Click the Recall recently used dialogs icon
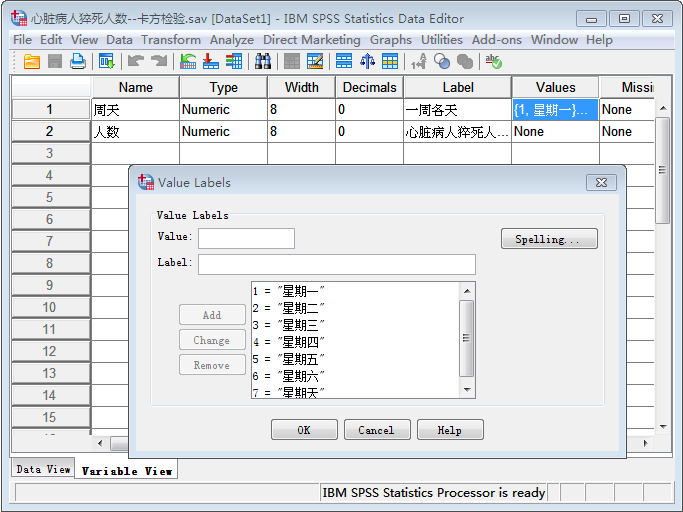The width and height of the screenshot is (683, 512). [107, 62]
